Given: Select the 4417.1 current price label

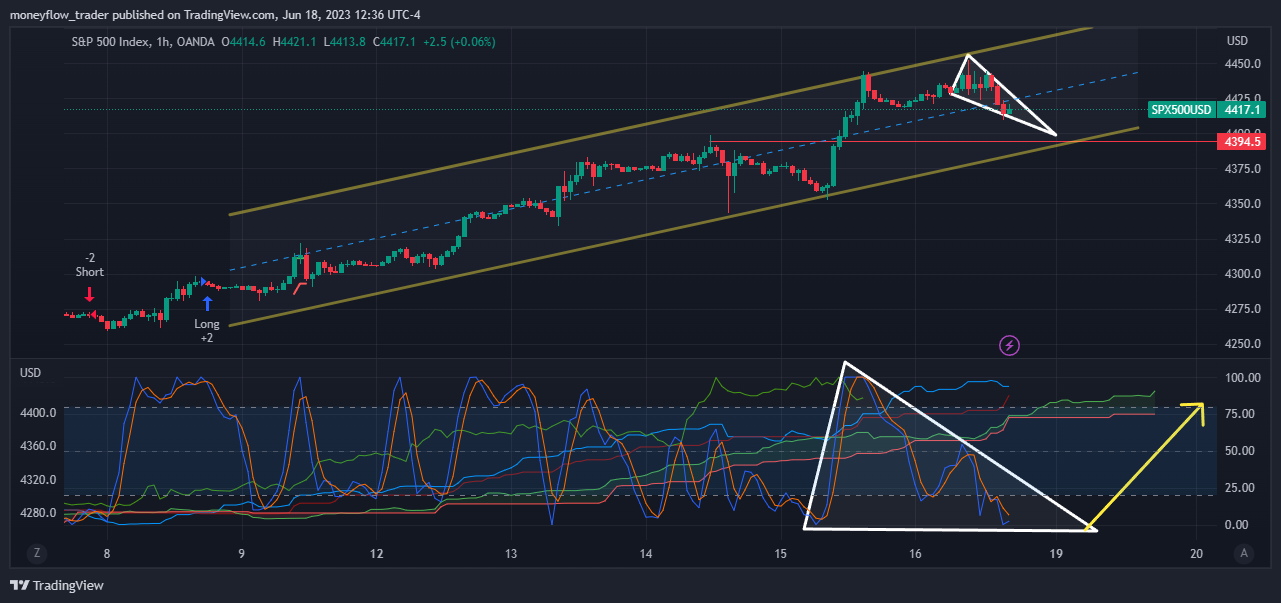Looking at the screenshot, I should (1241, 110).
